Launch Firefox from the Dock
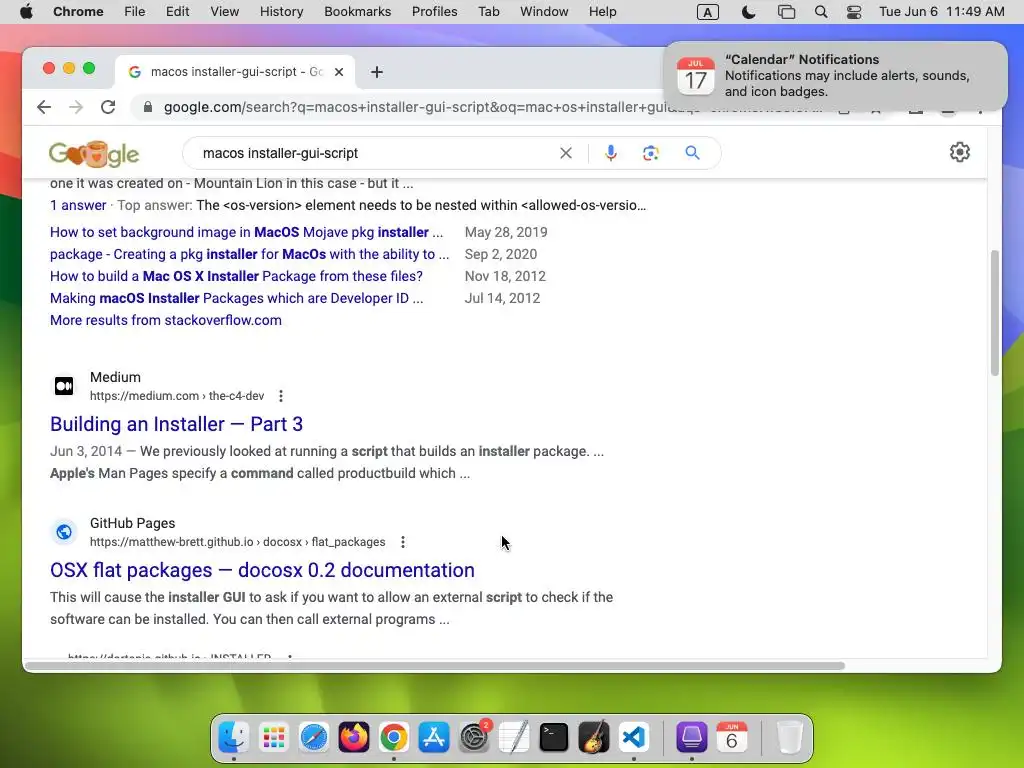Viewport: 1024px width, 768px height. (x=353, y=738)
